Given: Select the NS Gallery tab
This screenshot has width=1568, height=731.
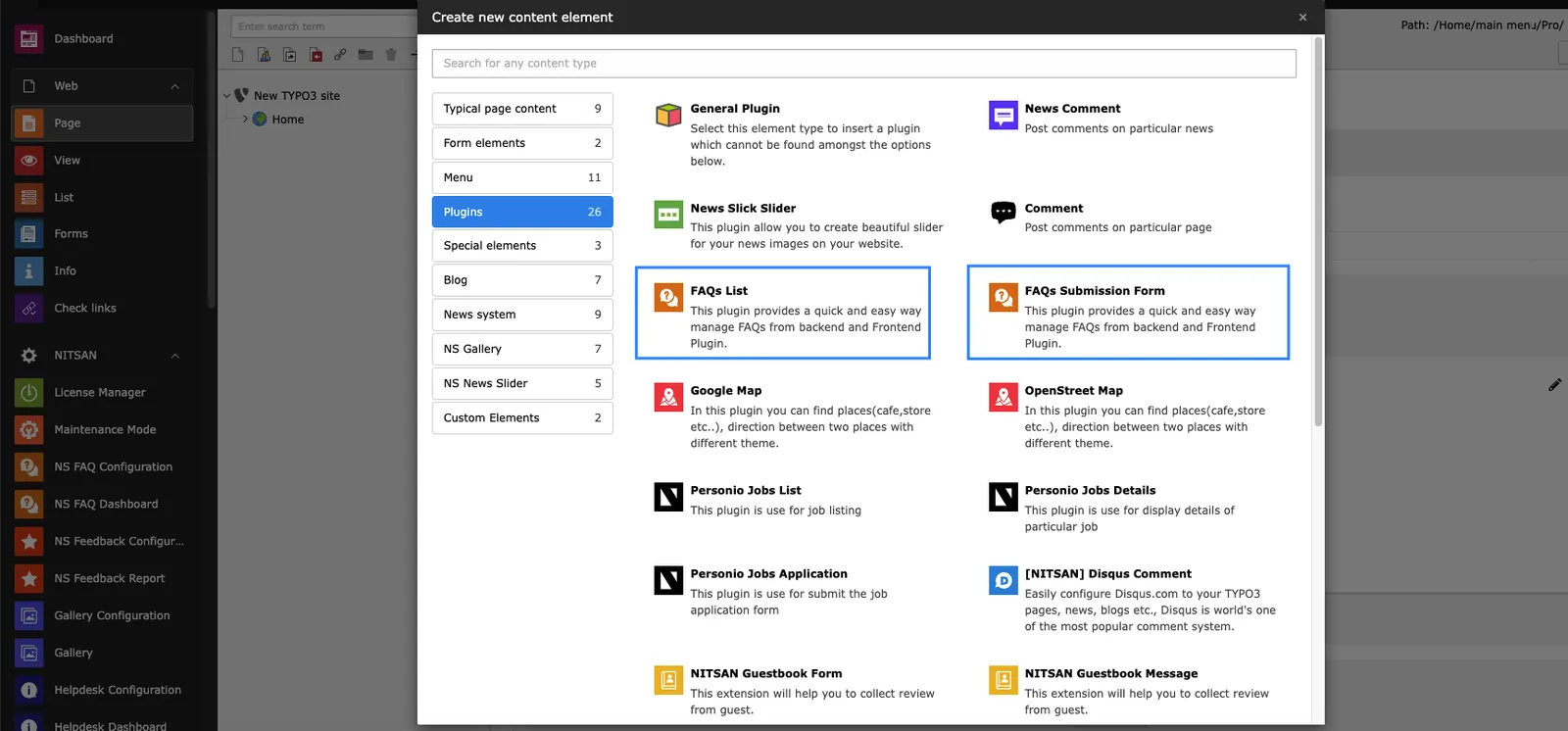Looking at the screenshot, I should click(x=522, y=349).
